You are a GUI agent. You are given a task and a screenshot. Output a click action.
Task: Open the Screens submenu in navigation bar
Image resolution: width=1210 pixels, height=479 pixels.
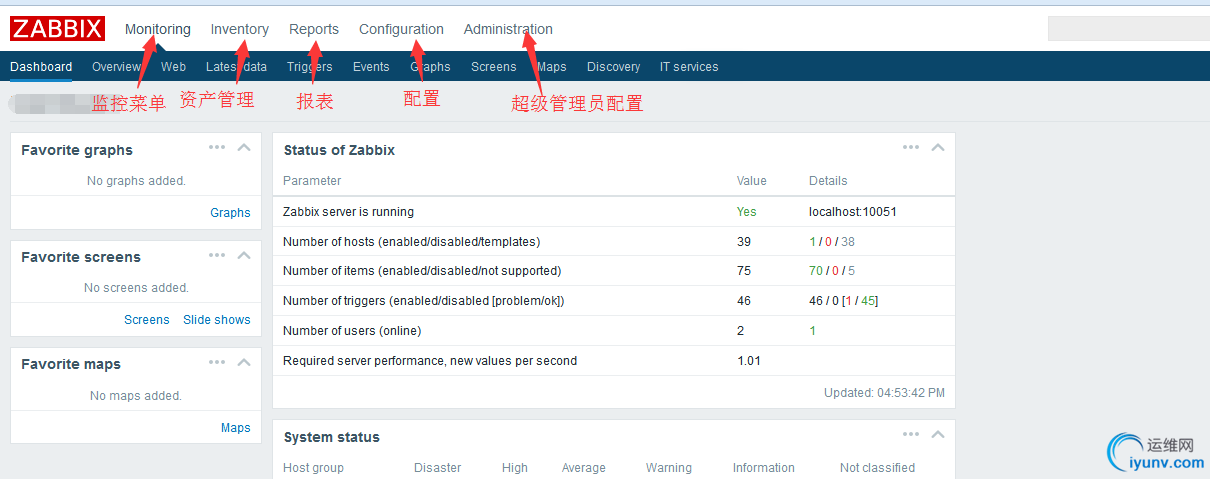point(494,67)
